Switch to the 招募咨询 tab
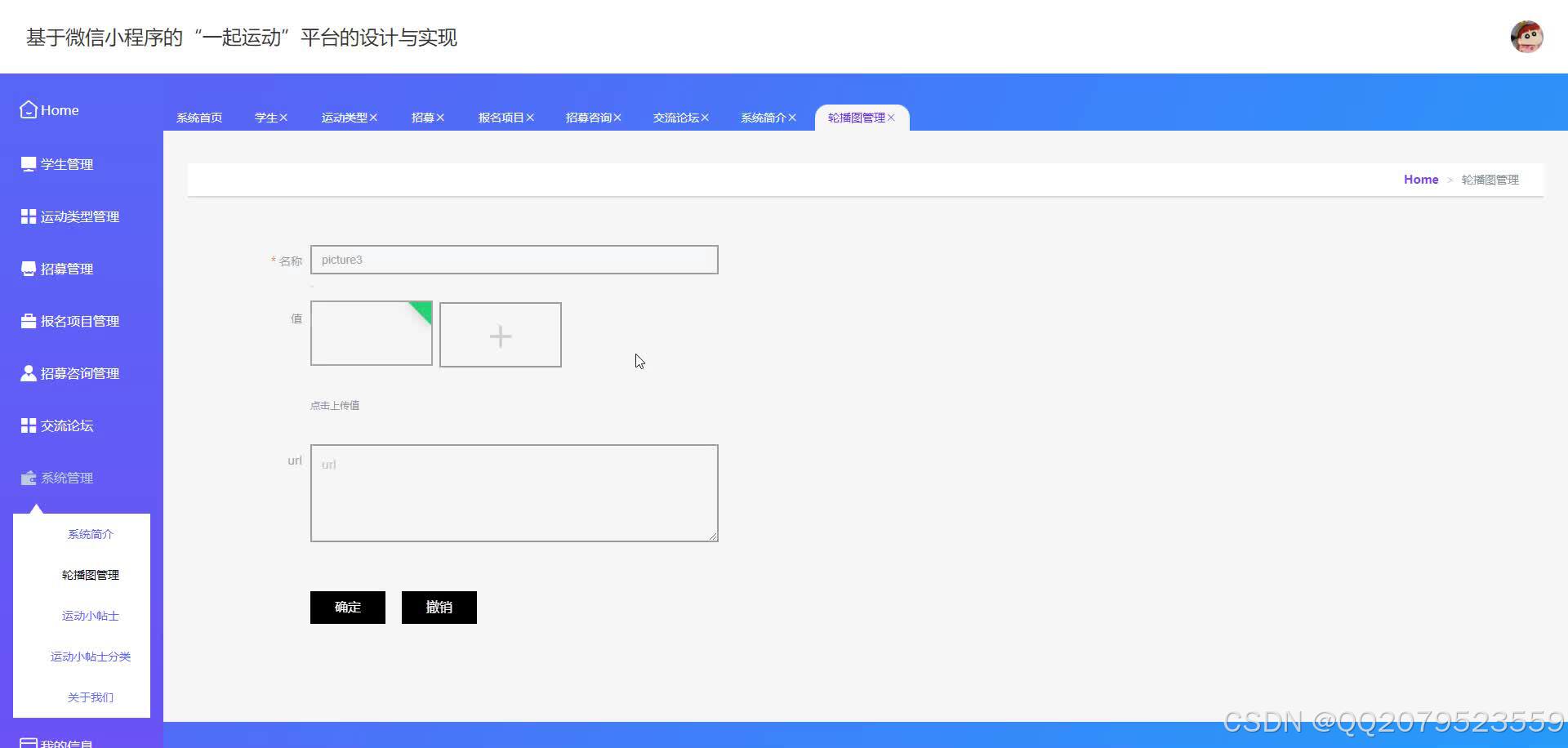Screen dimensions: 1568x748 pyautogui.click(x=588, y=118)
